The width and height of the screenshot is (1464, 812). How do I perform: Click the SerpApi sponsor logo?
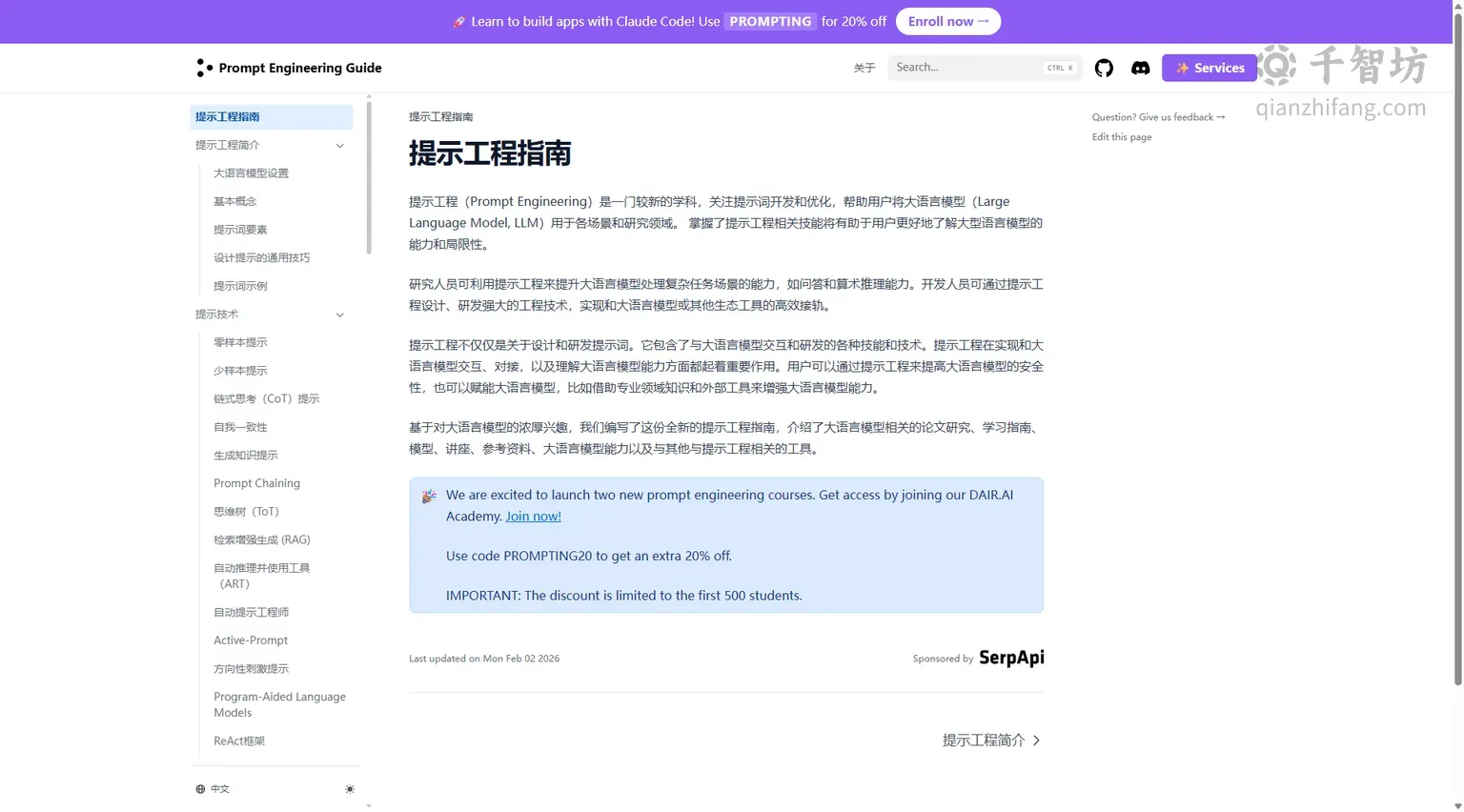[1011, 658]
